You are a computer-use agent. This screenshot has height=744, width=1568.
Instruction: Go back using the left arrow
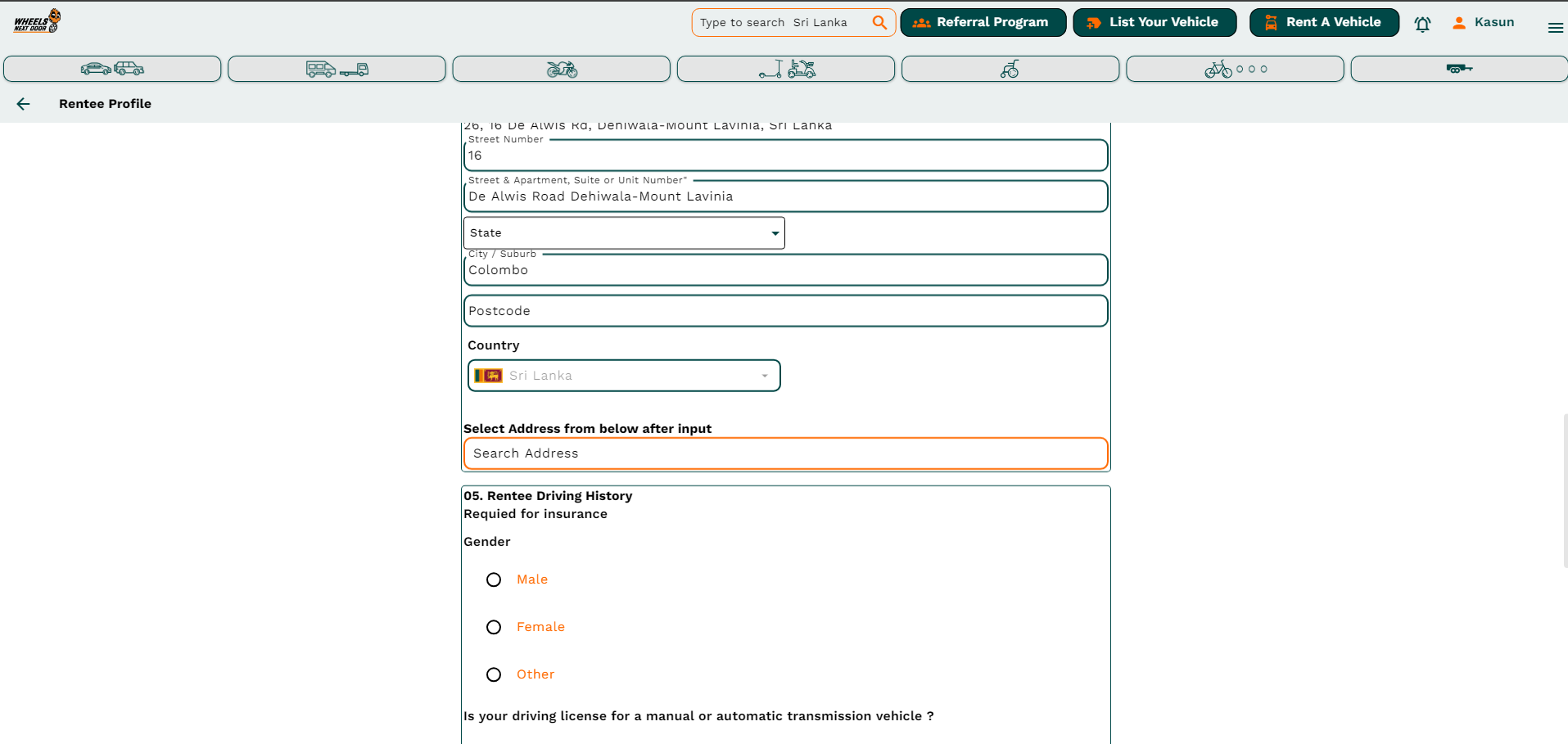[x=24, y=104]
